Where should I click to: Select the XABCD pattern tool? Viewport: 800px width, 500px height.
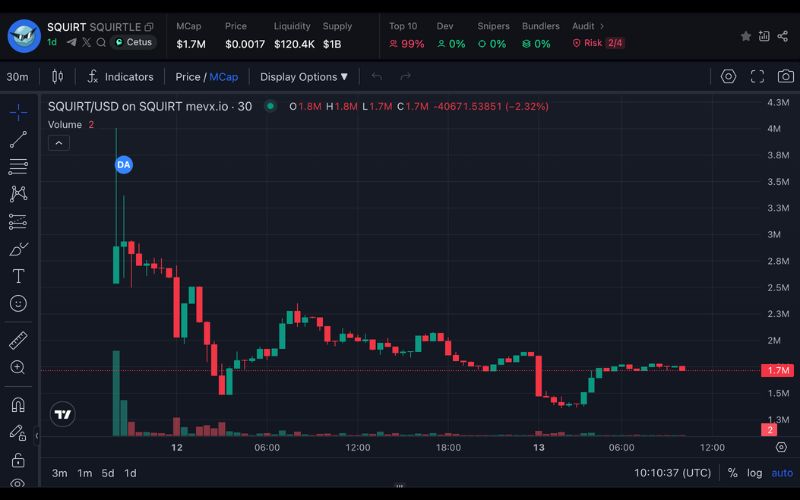(x=18, y=193)
